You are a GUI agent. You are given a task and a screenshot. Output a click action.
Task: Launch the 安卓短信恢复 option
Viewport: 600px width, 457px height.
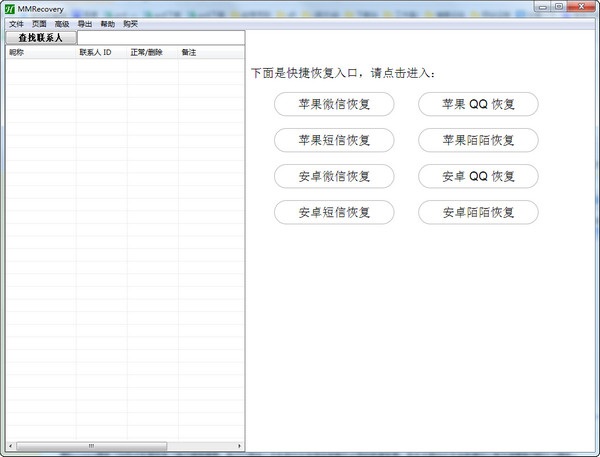coord(334,212)
